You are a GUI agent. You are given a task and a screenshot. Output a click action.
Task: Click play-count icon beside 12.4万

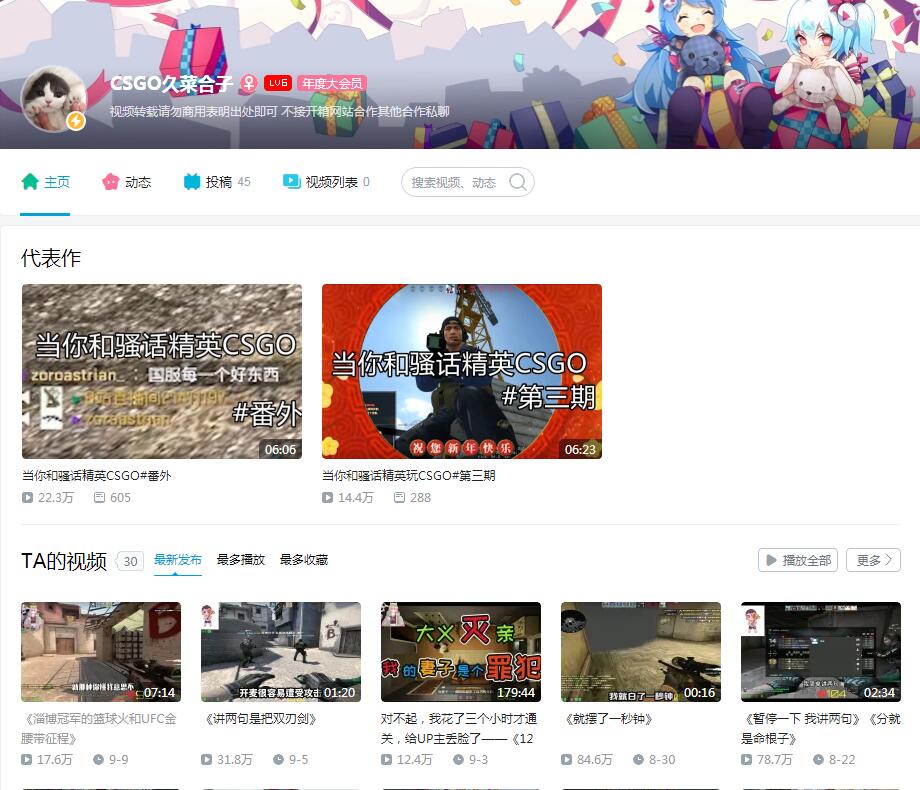pyautogui.click(x=387, y=759)
